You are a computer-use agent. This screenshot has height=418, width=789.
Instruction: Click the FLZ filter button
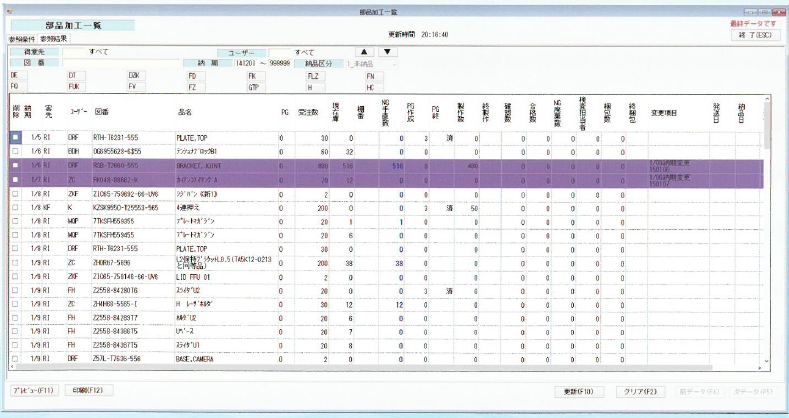[316, 76]
